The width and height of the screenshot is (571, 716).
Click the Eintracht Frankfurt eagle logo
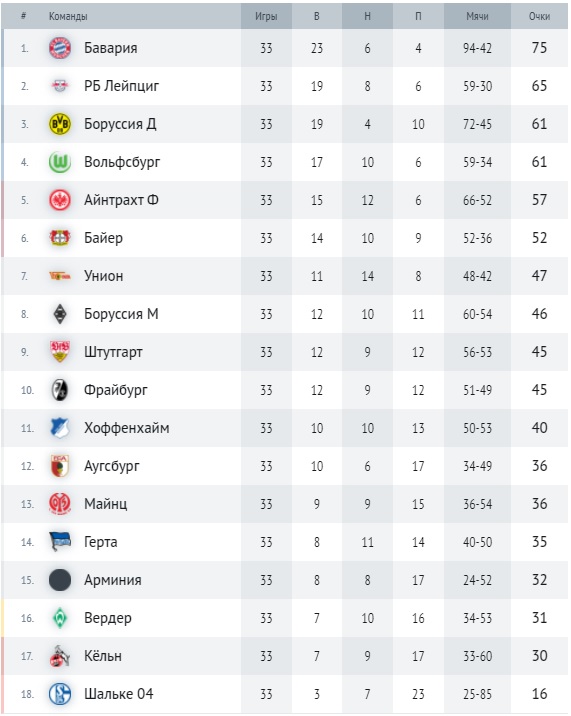tap(60, 200)
